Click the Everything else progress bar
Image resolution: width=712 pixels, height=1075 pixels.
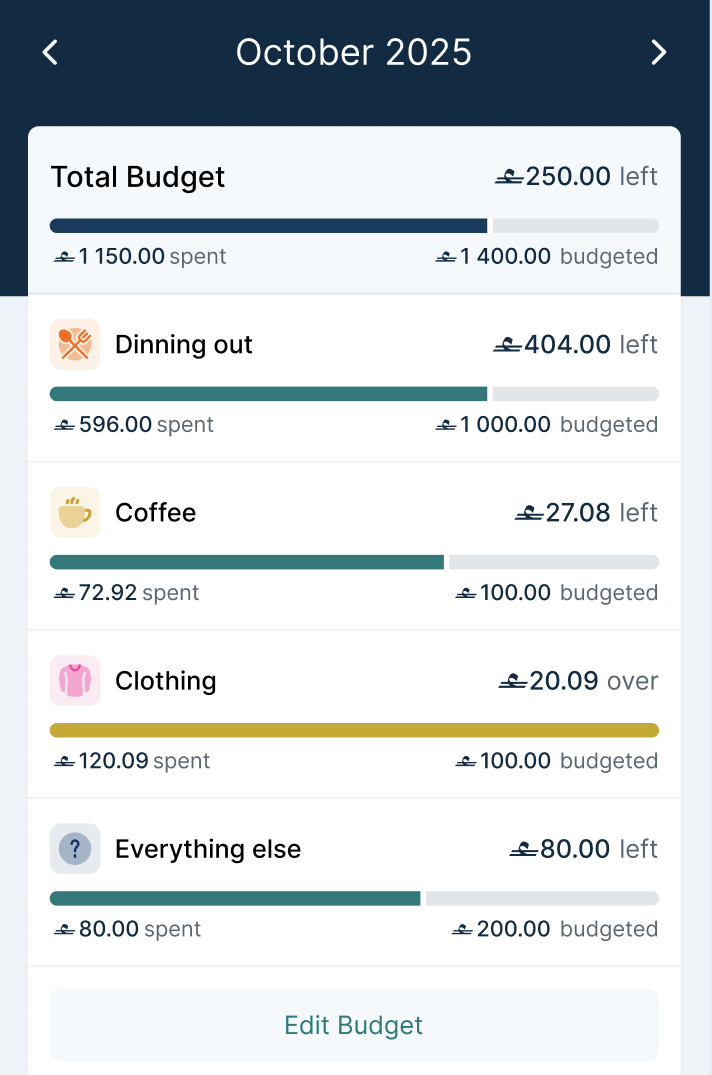[x=354, y=898]
